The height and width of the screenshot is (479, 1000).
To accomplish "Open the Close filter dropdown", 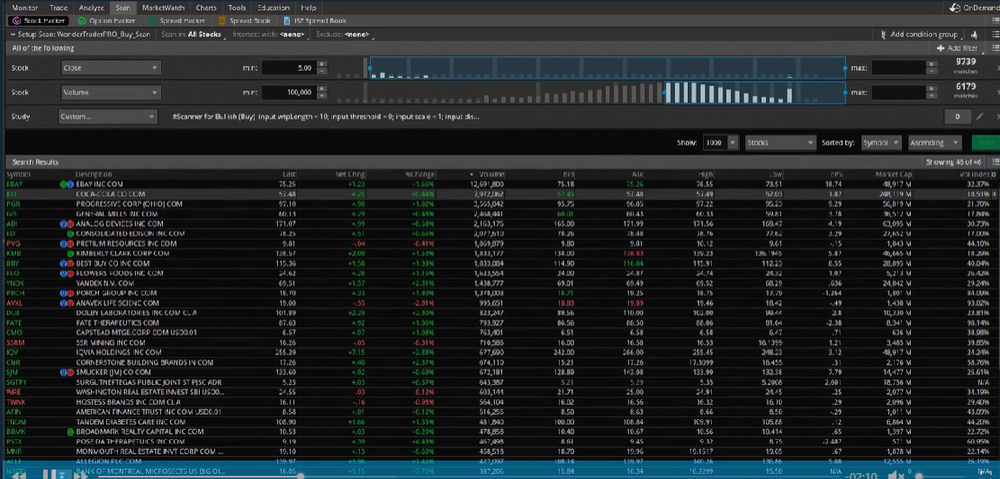I will click(x=110, y=68).
